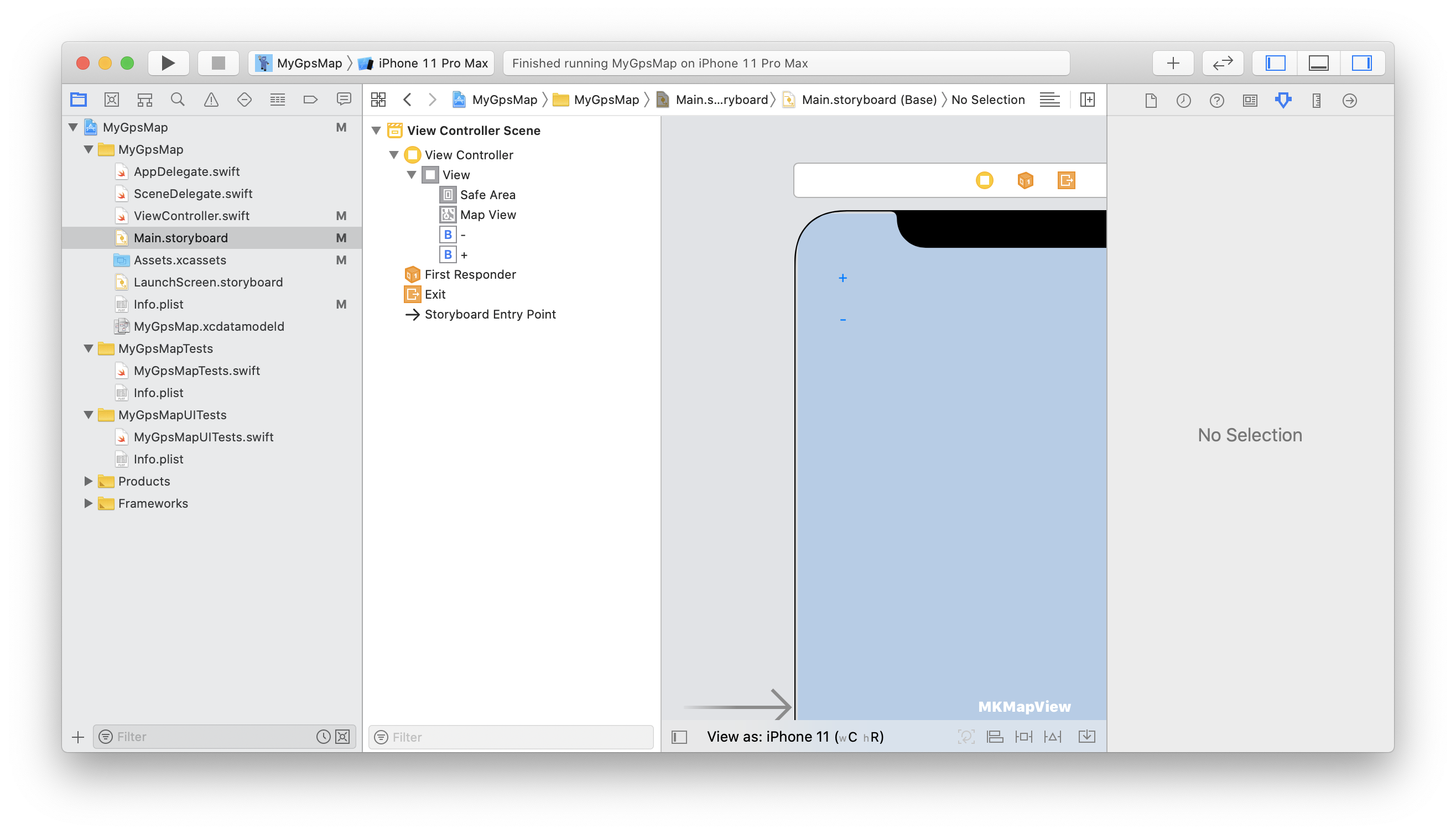
Task: Show the Report navigator
Action: point(344,100)
